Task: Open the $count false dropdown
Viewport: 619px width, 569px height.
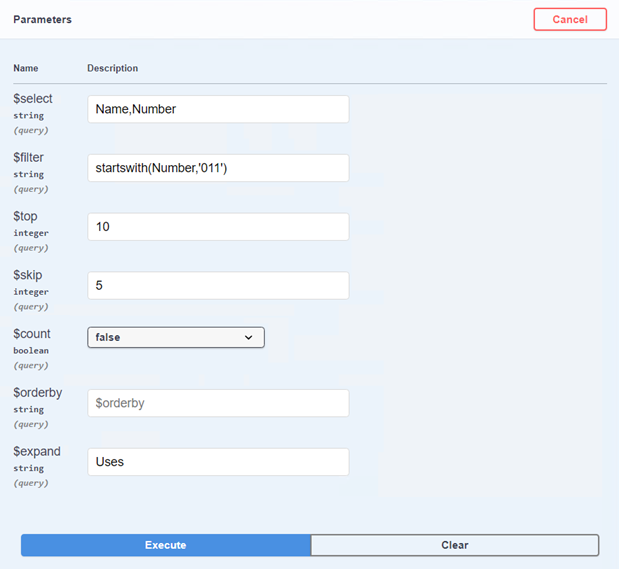Action: pyautogui.click(x=176, y=337)
